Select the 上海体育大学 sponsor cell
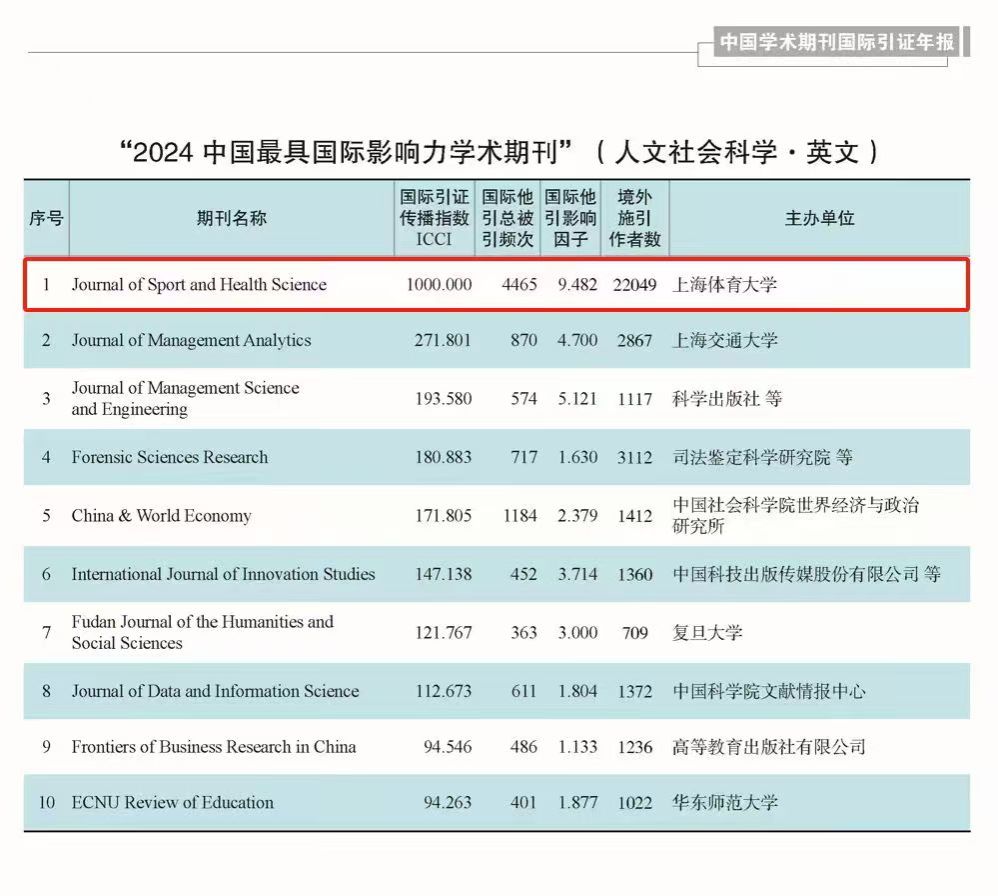998x896 pixels. click(x=725, y=285)
